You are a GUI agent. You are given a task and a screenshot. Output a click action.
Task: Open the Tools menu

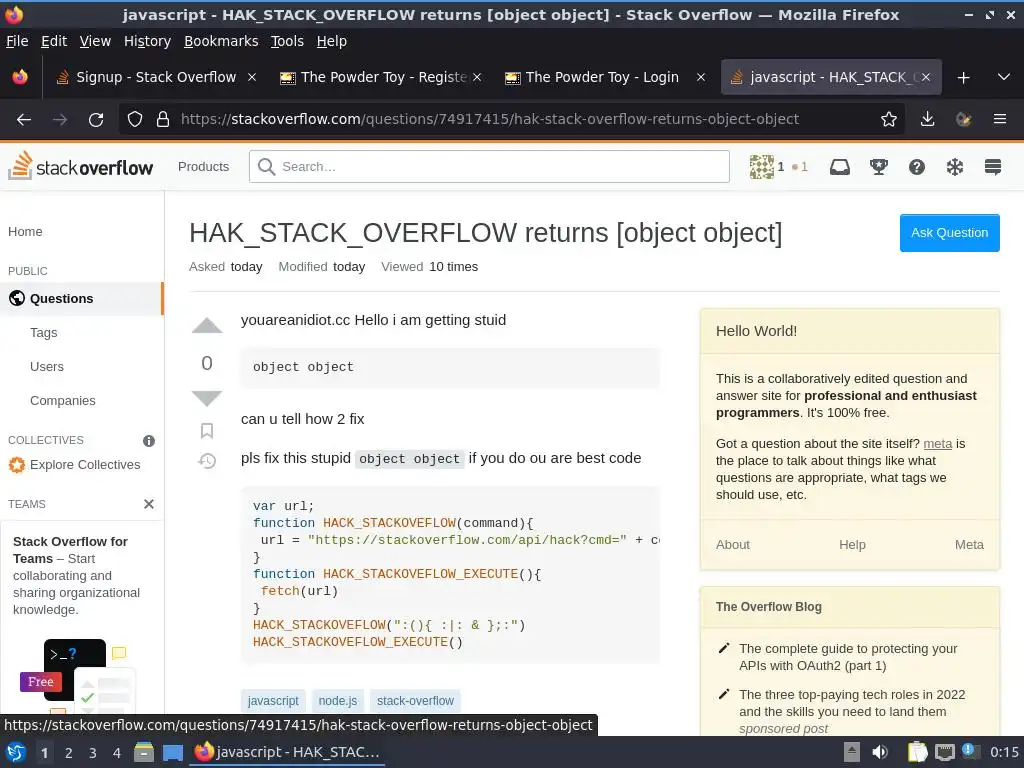(287, 41)
